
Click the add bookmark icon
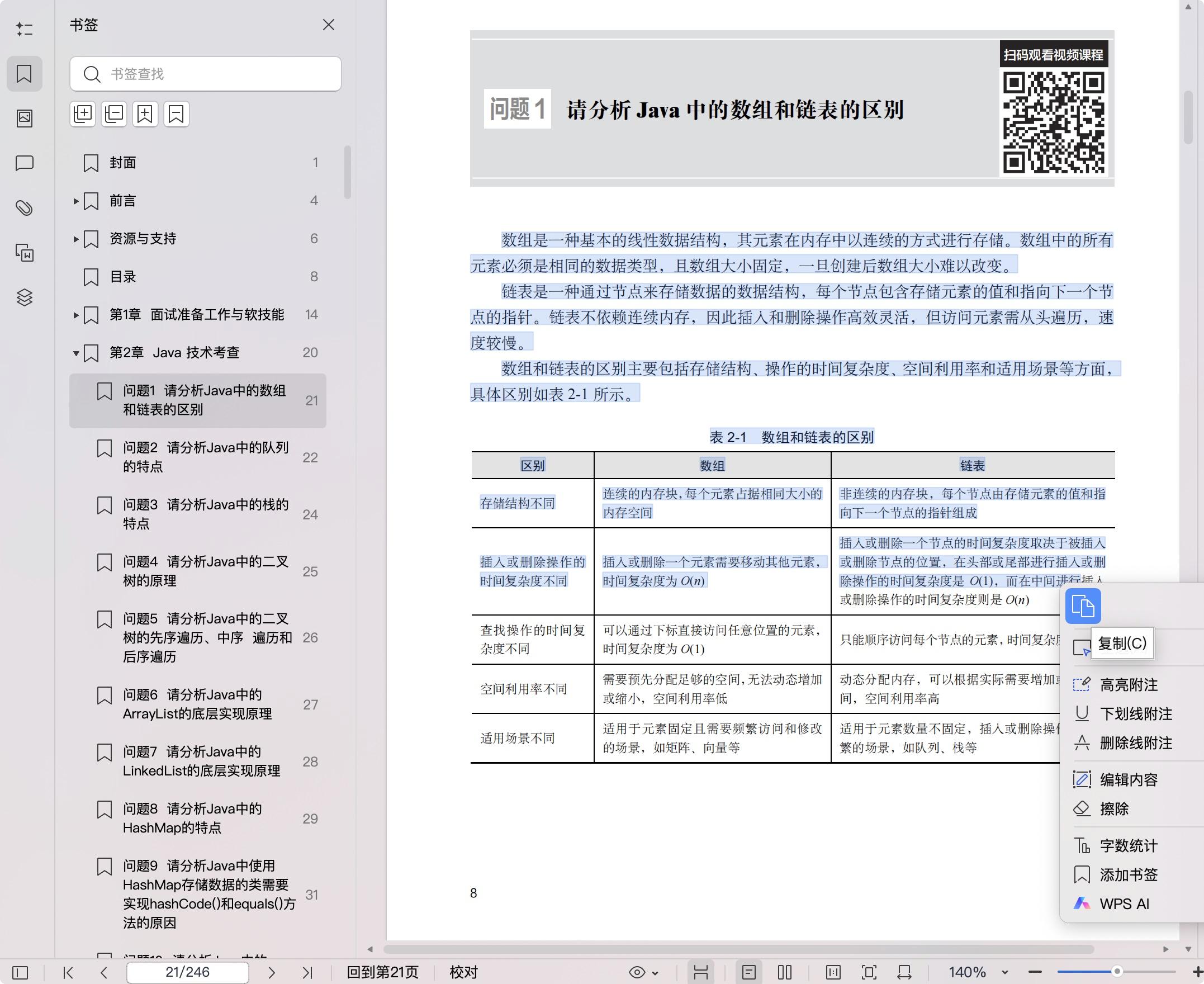click(x=145, y=114)
